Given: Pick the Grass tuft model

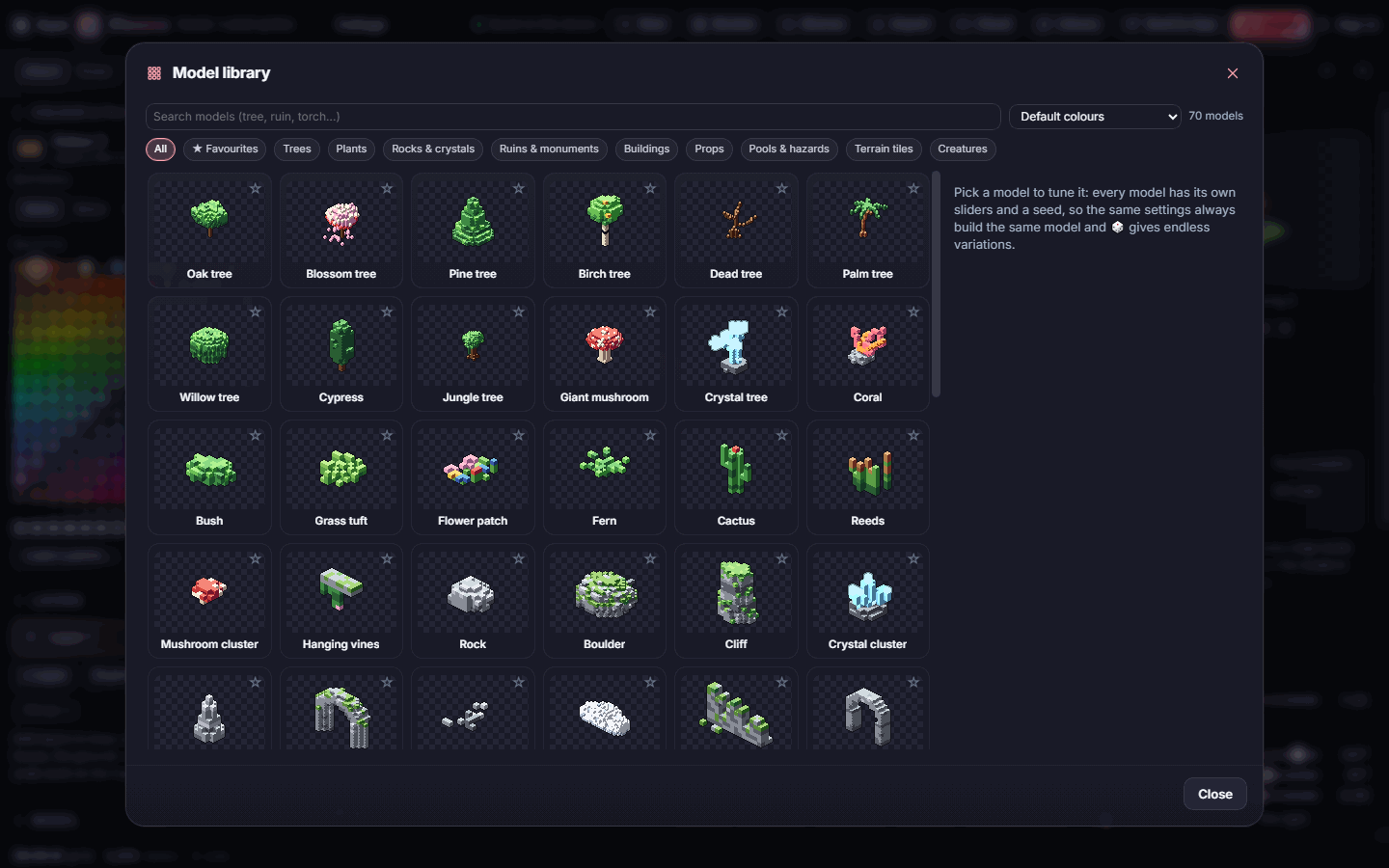Looking at the screenshot, I should pyautogui.click(x=341, y=477).
